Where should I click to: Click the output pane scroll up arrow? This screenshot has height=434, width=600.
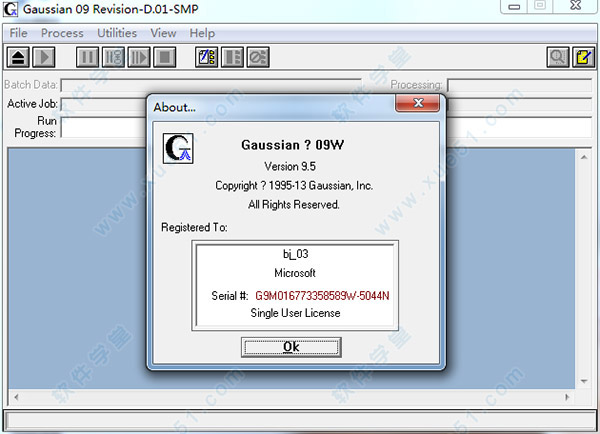[584, 157]
